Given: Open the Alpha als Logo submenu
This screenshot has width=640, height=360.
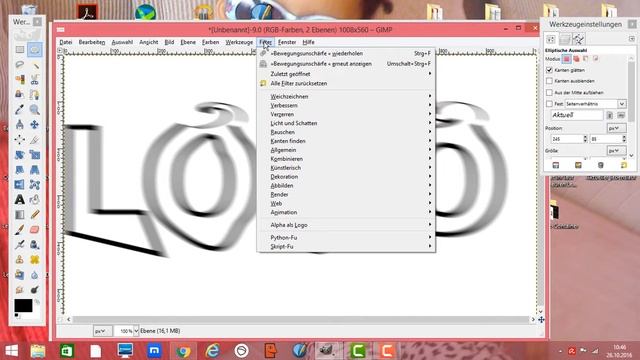Looking at the screenshot, I should point(346,225).
